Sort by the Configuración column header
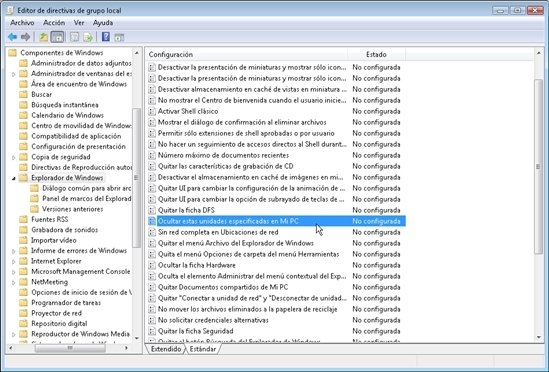 coord(246,54)
